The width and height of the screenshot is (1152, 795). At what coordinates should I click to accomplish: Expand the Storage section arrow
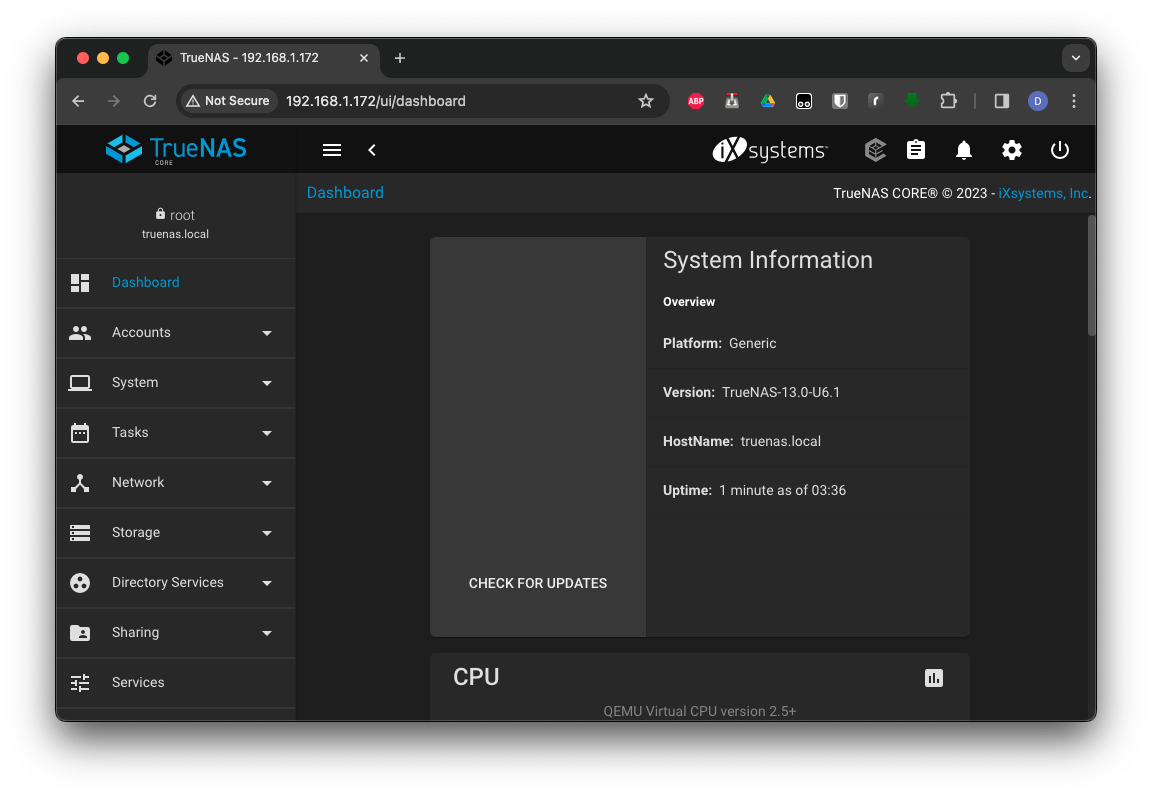(267, 533)
